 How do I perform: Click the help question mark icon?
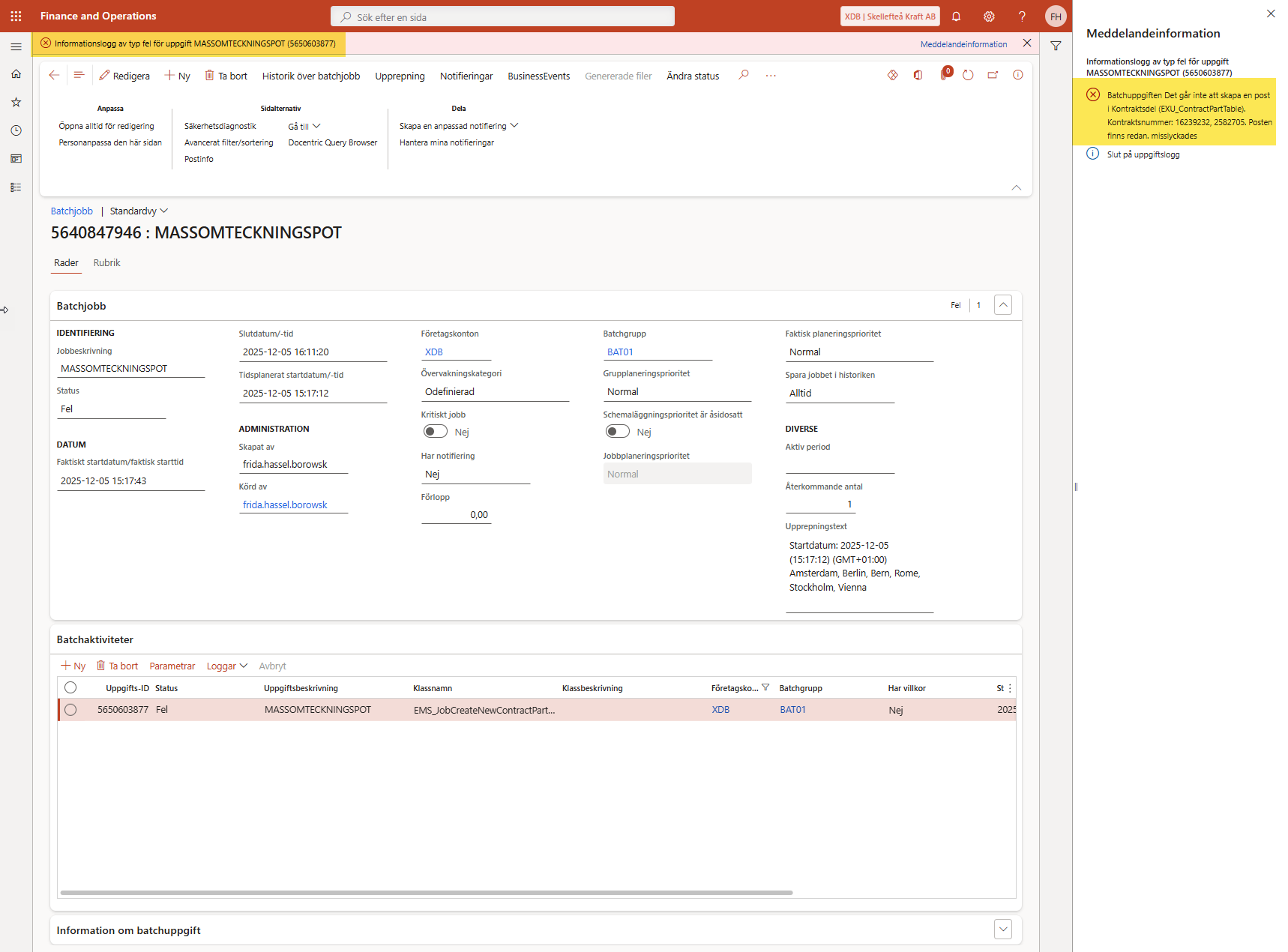tap(1022, 16)
